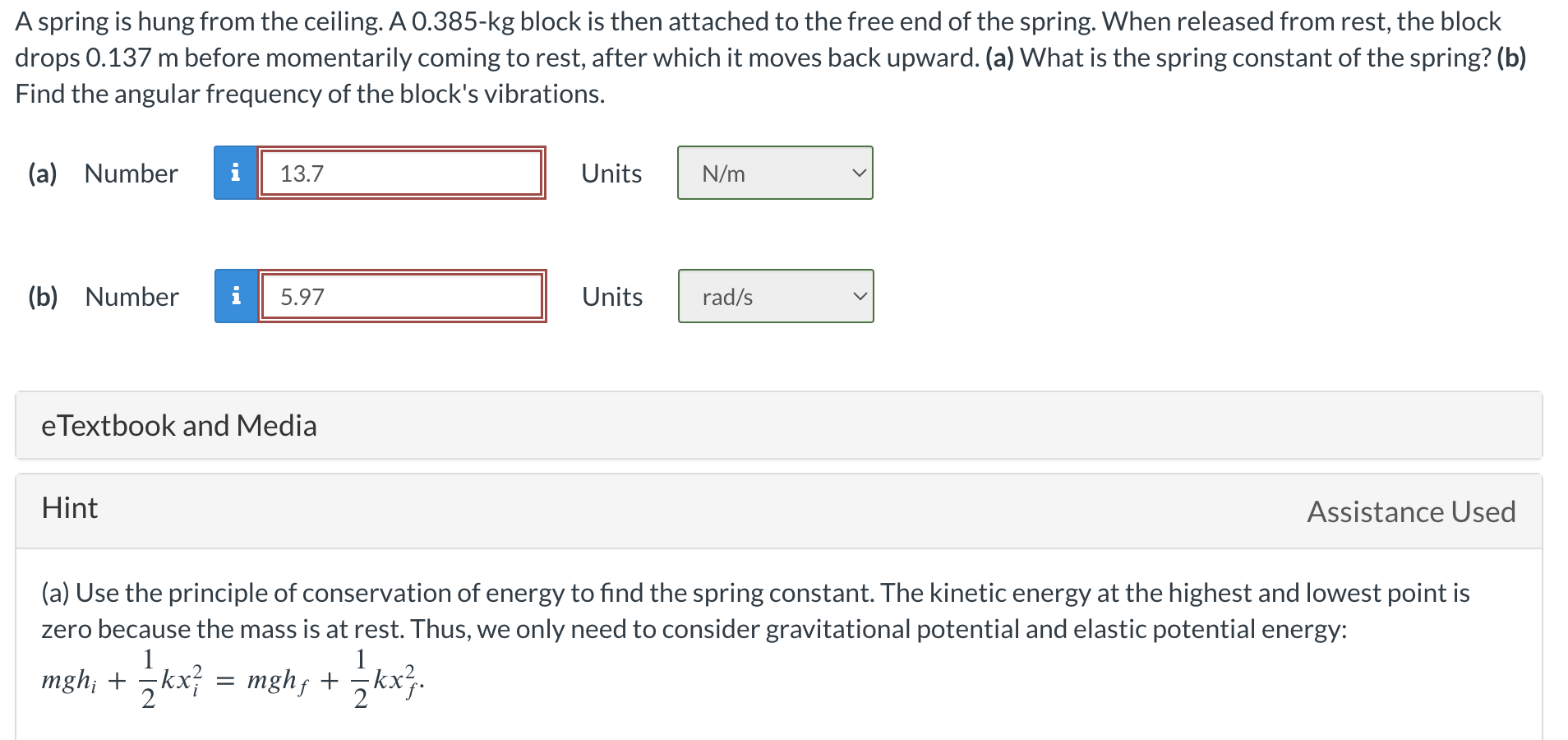The width and height of the screenshot is (1568, 740).
Task: Click the blue 'i' button on the spring constant answer
Action: point(236,173)
